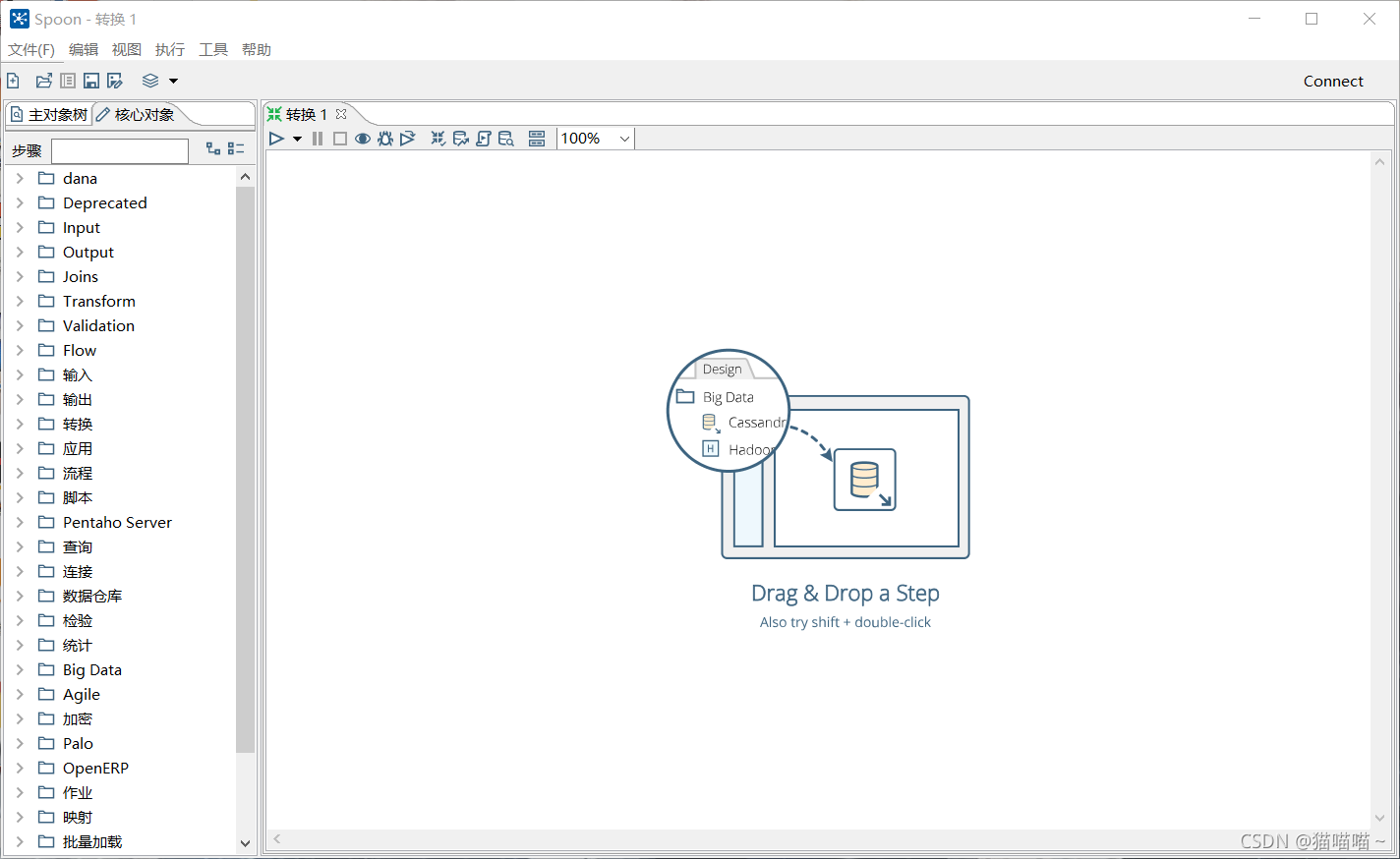Select the Pentaho Server folder
The image size is (1400, 859).
(x=117, y=522)
